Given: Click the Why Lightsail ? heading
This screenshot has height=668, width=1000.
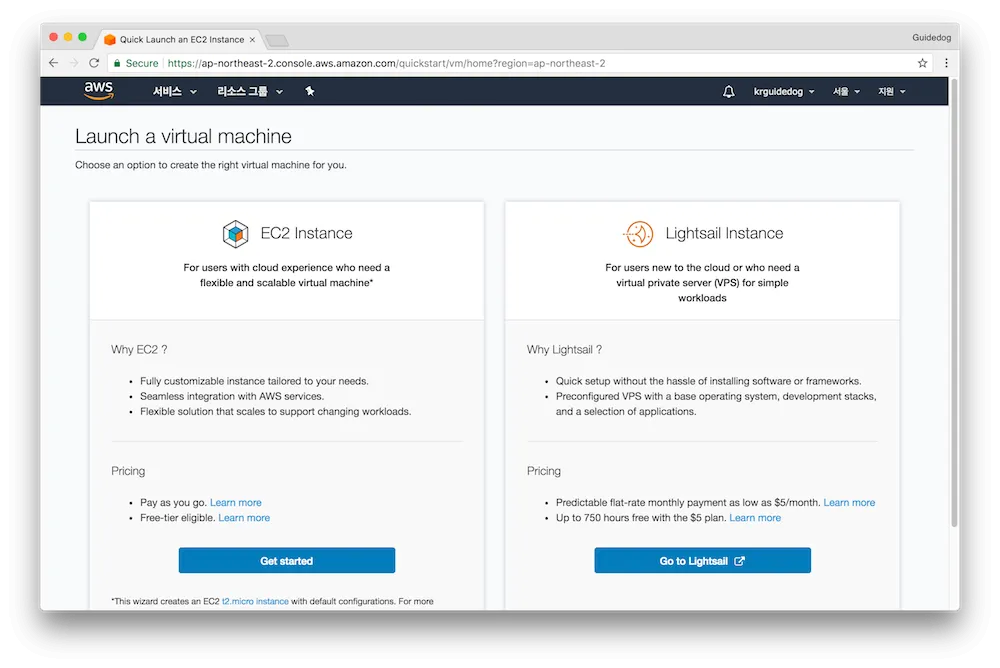Looking at the screenshot, I should point(564,349).
